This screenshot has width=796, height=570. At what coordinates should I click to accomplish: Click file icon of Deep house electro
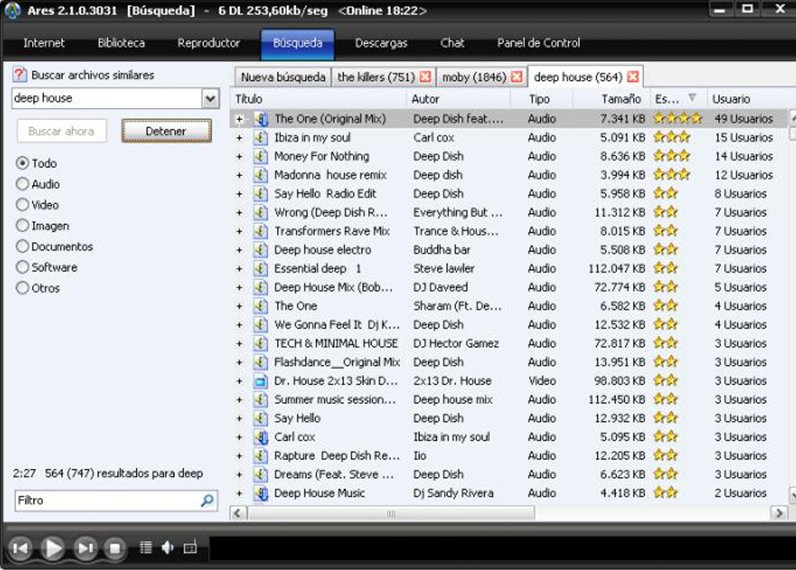point(260,250)
